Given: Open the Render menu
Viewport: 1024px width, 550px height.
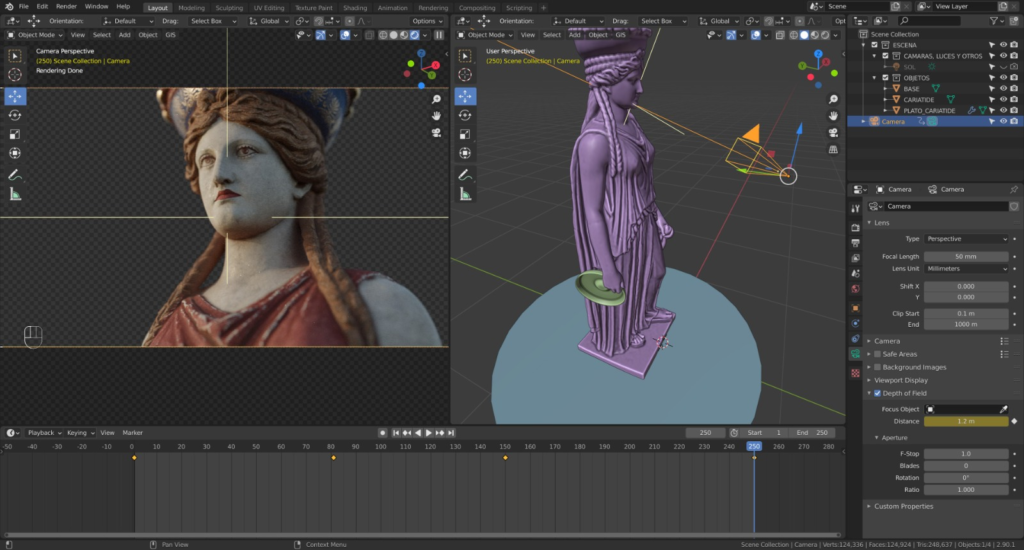Looking at the screenshot, I should point(66,6).
